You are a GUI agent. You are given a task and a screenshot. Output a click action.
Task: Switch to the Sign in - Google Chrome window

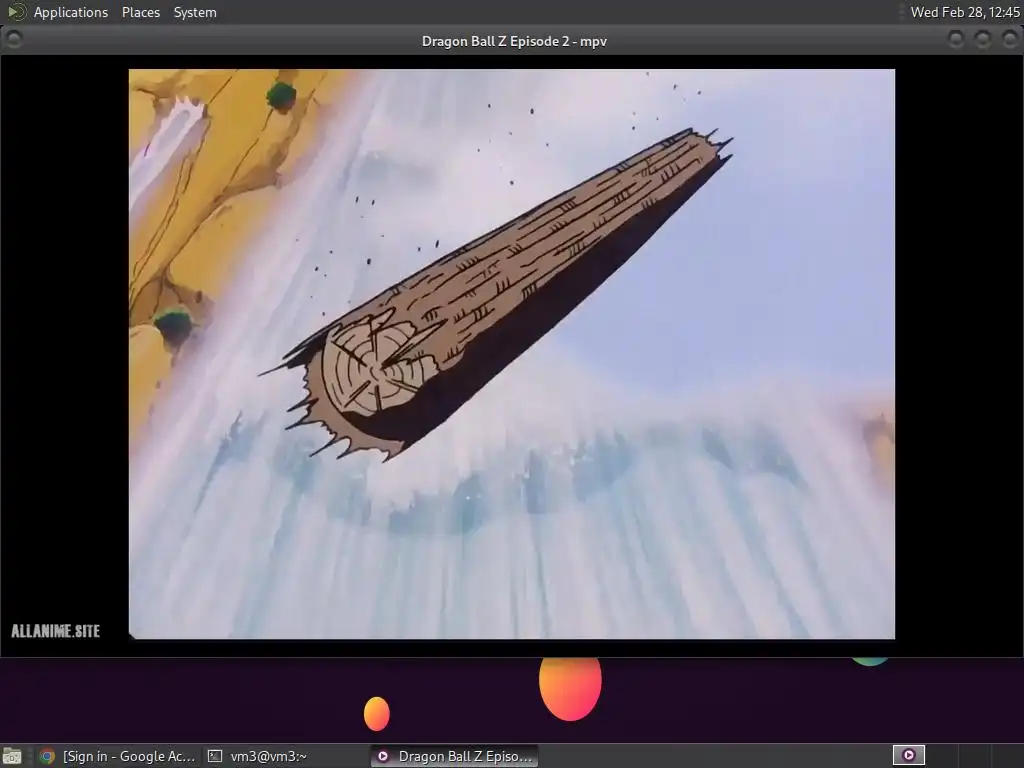tap(118, 756)
